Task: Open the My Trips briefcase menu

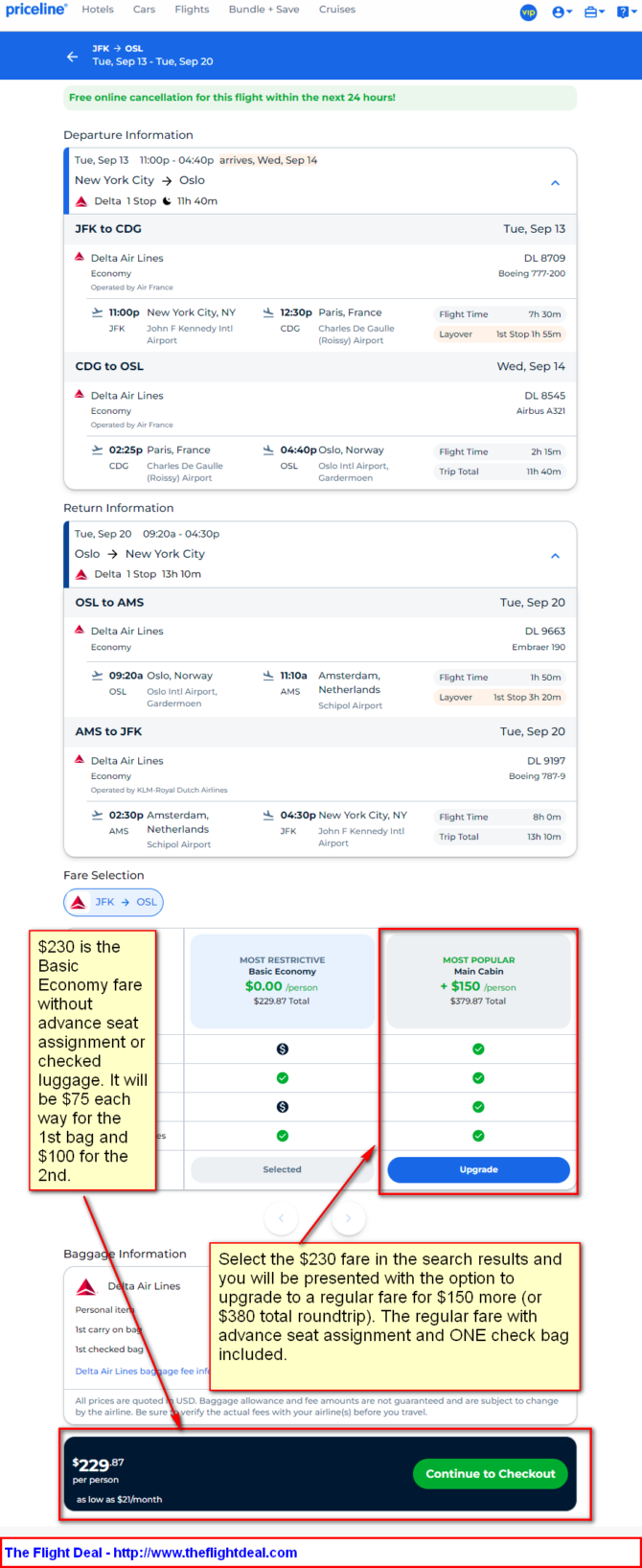Action: click(x=593, y=12)
